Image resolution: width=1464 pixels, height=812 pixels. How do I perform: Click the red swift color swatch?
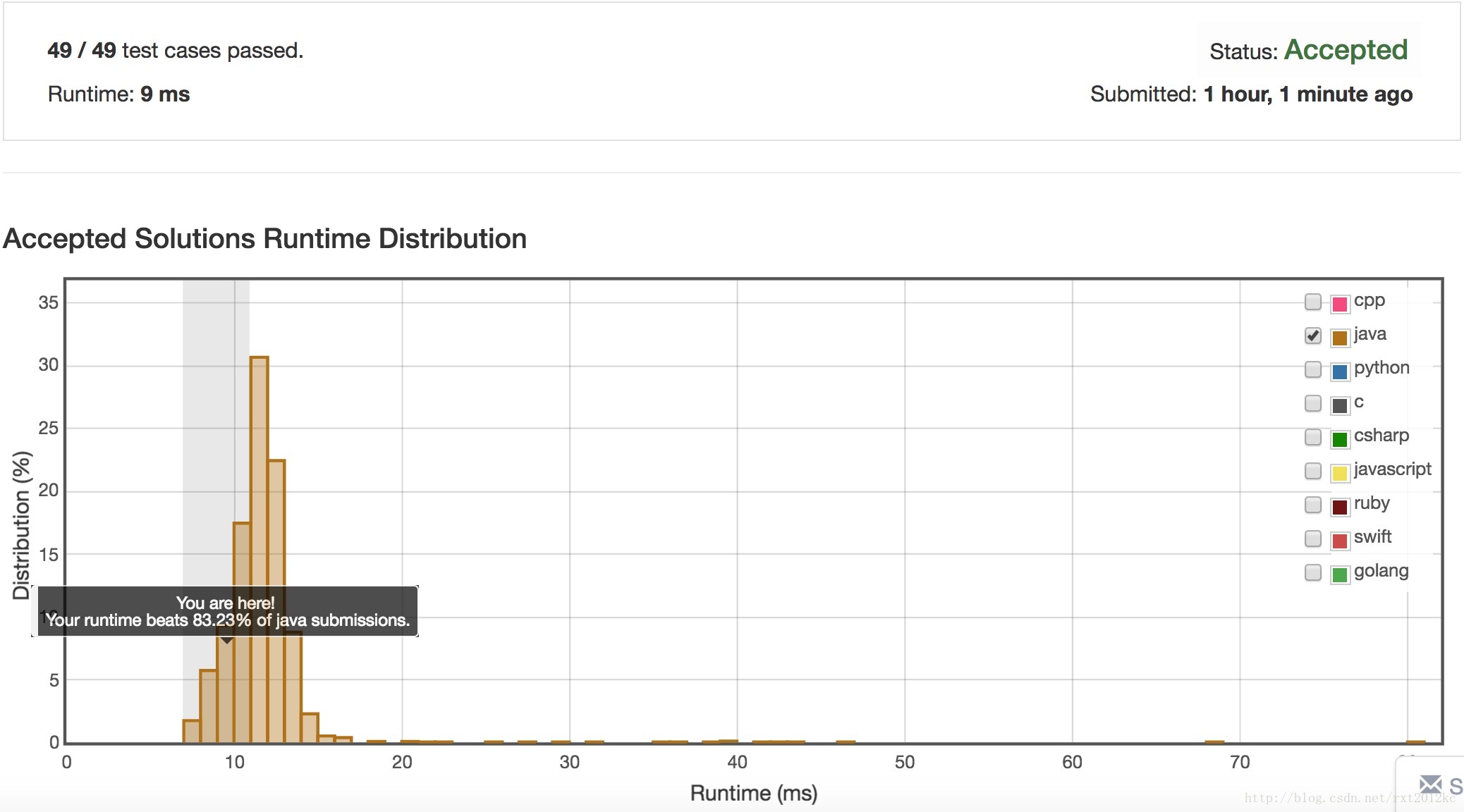[x=1340, y=541]
